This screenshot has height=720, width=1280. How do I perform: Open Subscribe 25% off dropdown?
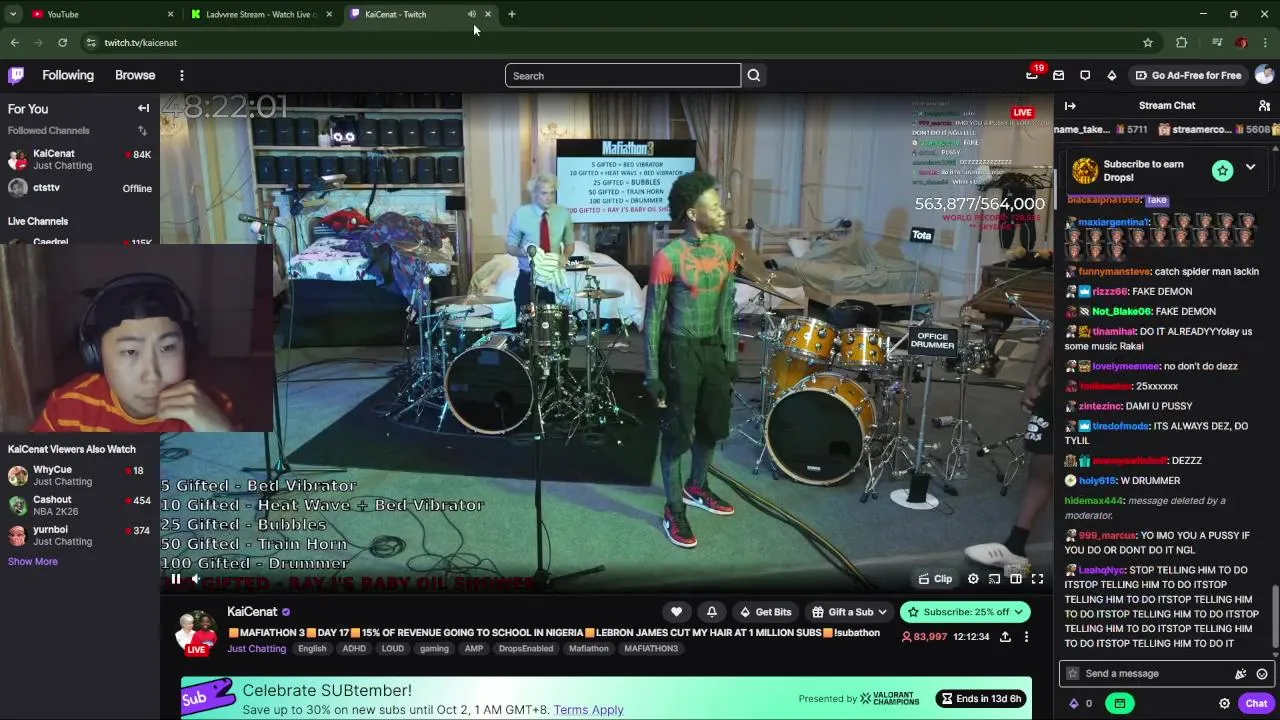965,612
